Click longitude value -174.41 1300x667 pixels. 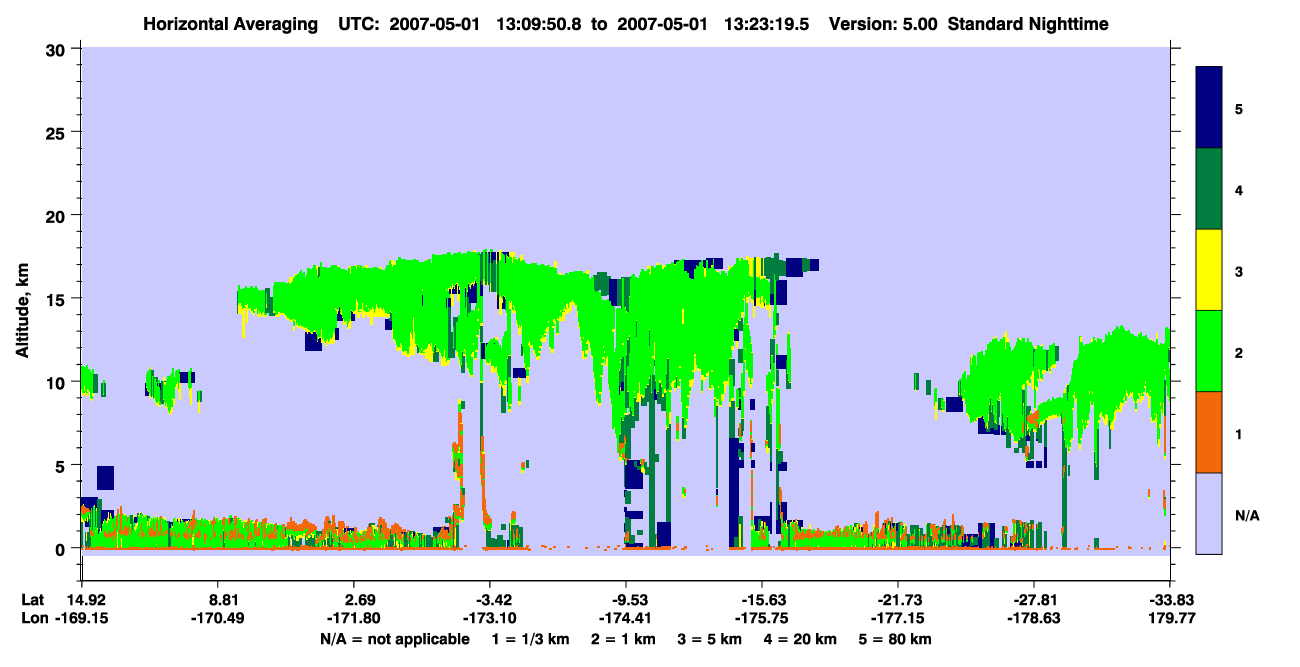pyautogui.click(x=626, y=619)
